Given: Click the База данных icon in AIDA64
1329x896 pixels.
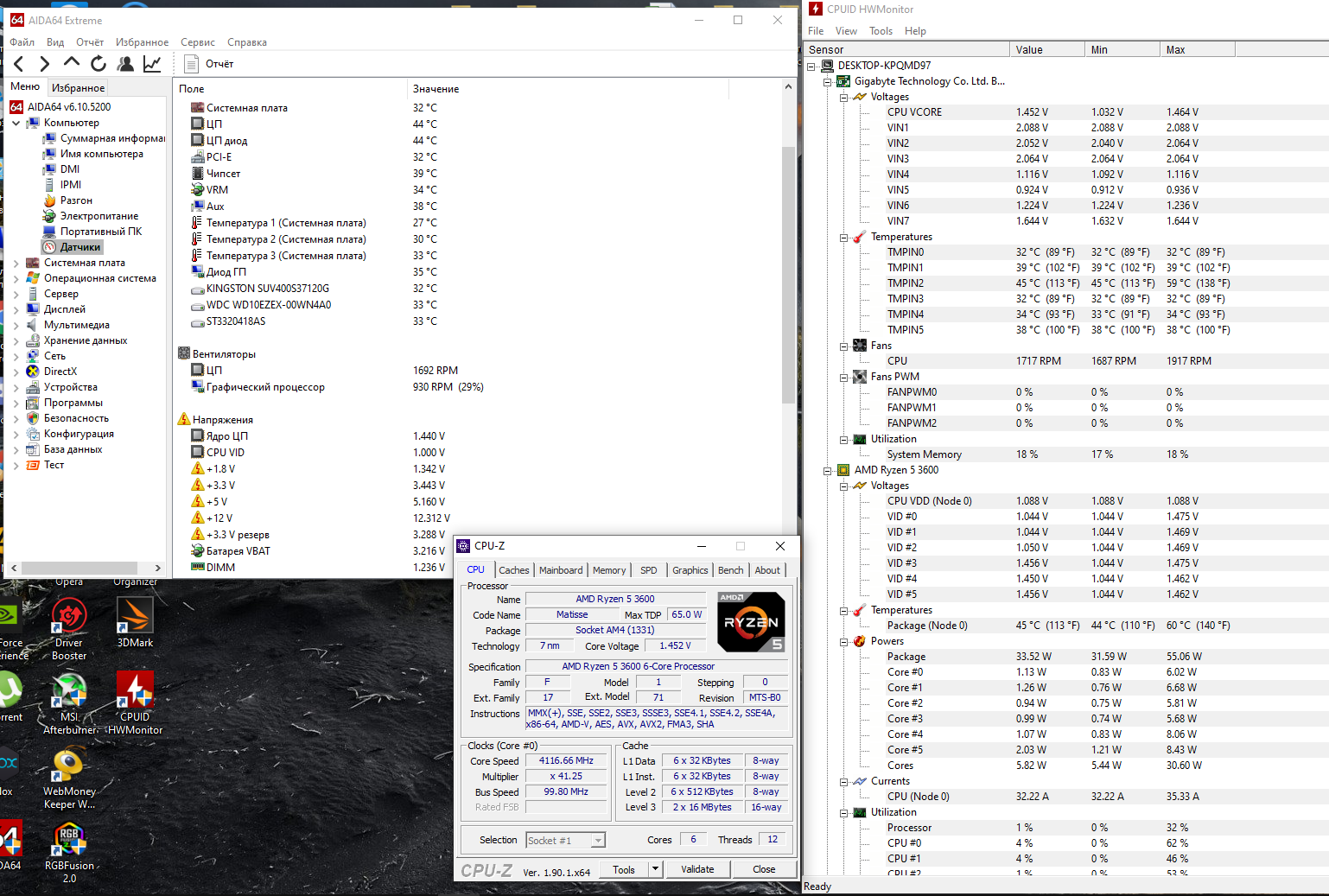Looking at the screenshot, I should pos(33,449).
